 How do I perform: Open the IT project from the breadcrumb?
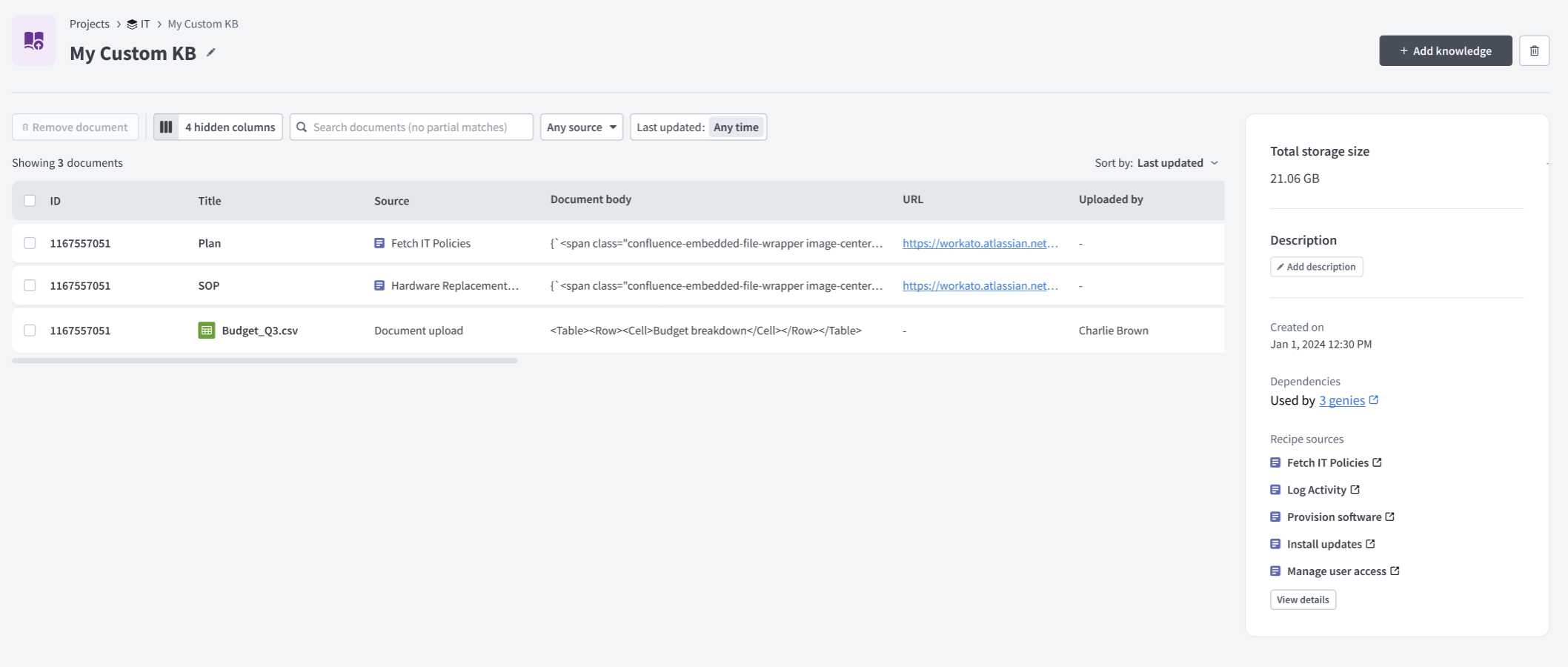click(144, 23)
